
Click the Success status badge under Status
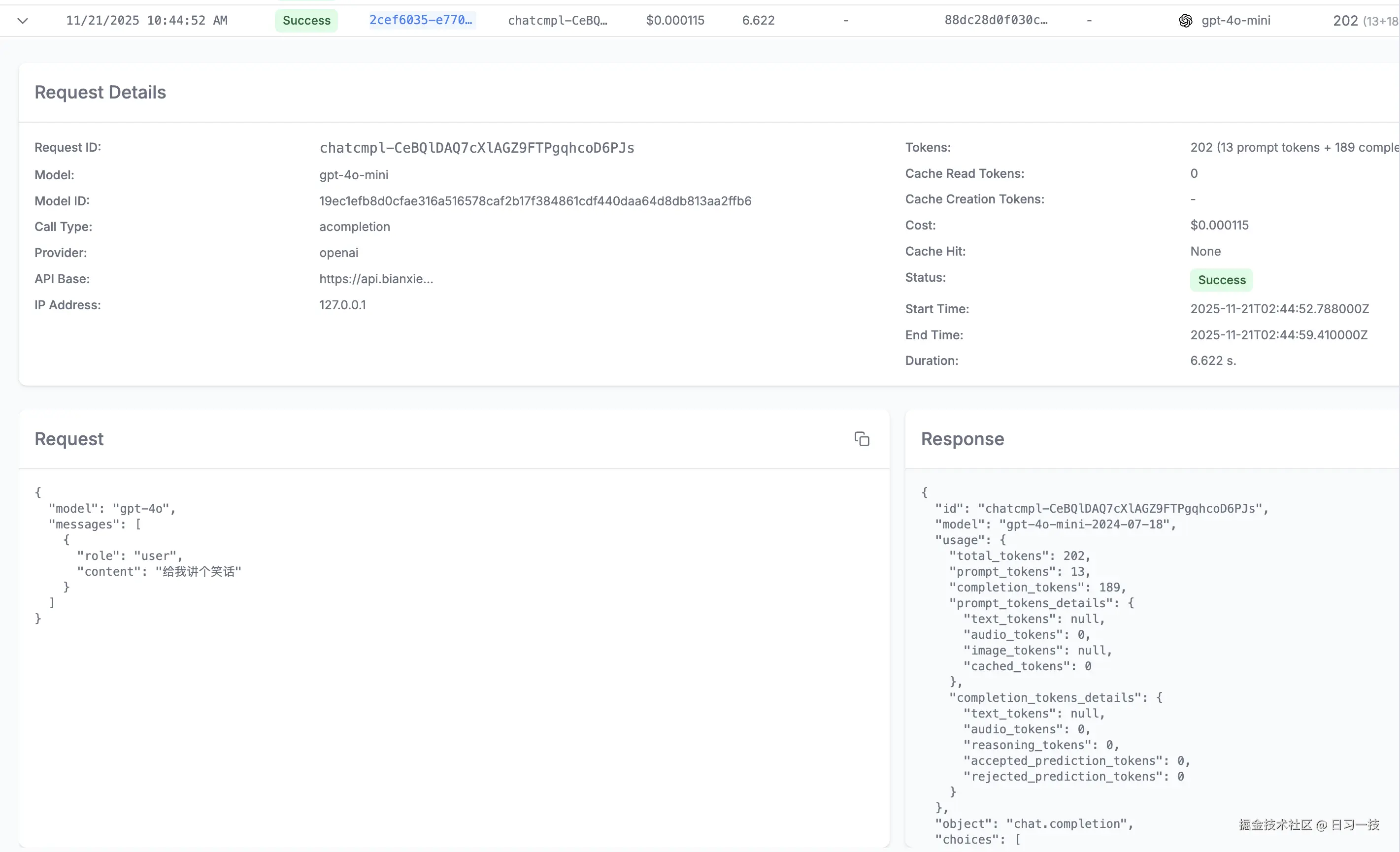point(1221,280)
